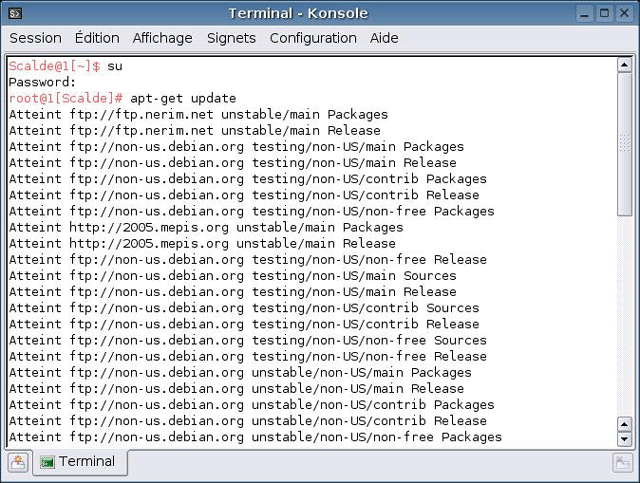Click '2005.mepis.org unstable/main Release' line
The height and width of the screenshot is (483, 640).
pos(202,243)
